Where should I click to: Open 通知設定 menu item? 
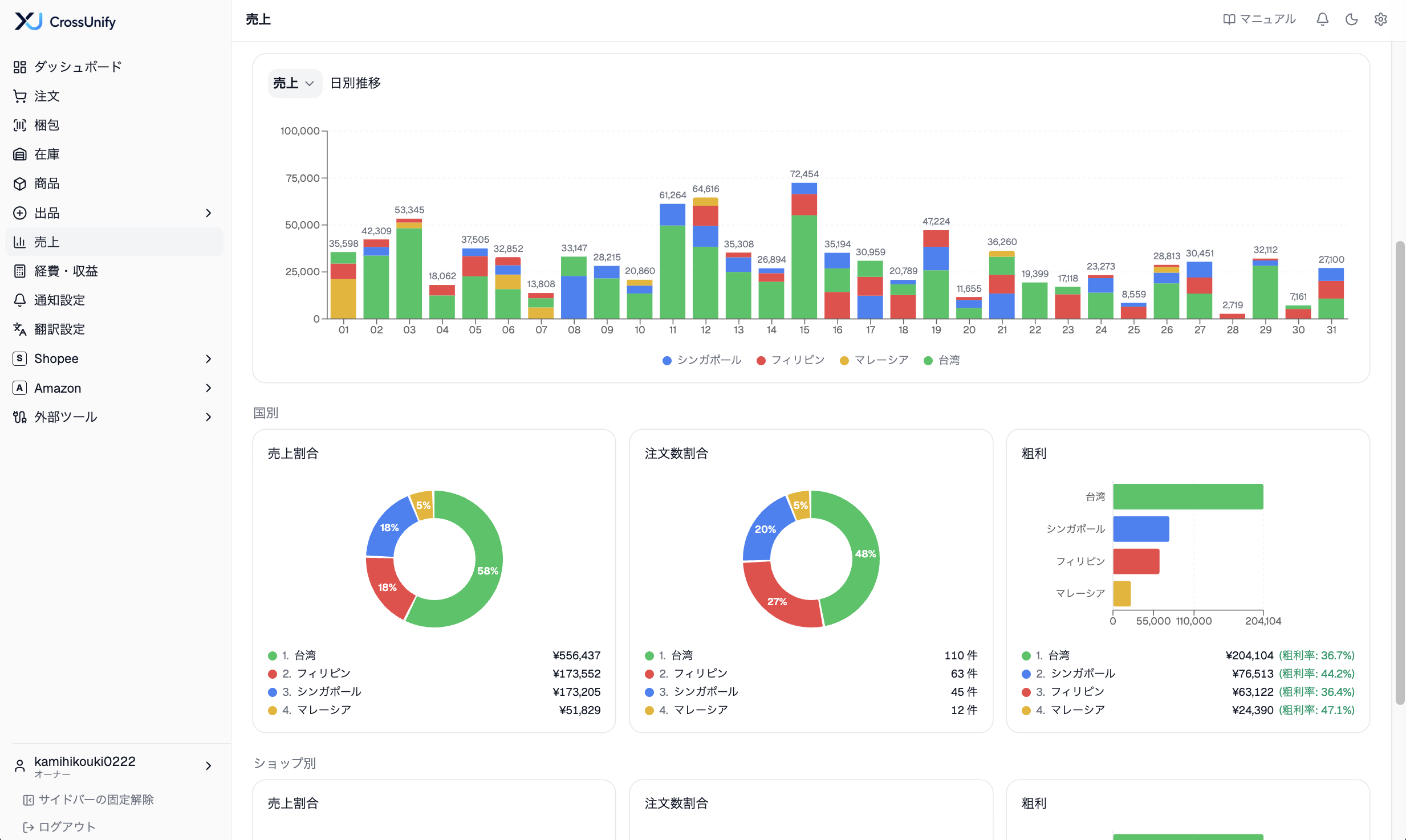114,300
